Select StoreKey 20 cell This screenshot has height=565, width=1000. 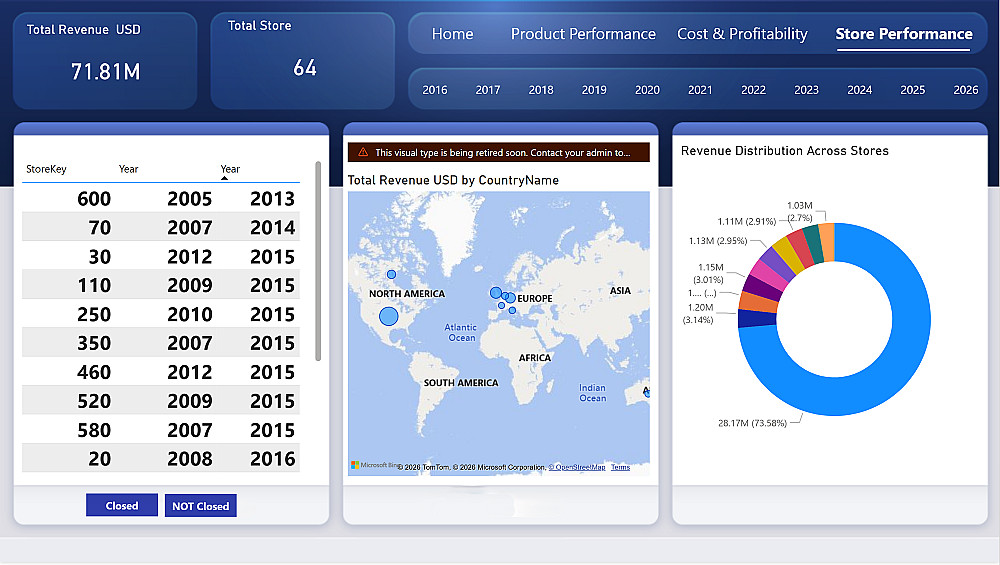99,459
